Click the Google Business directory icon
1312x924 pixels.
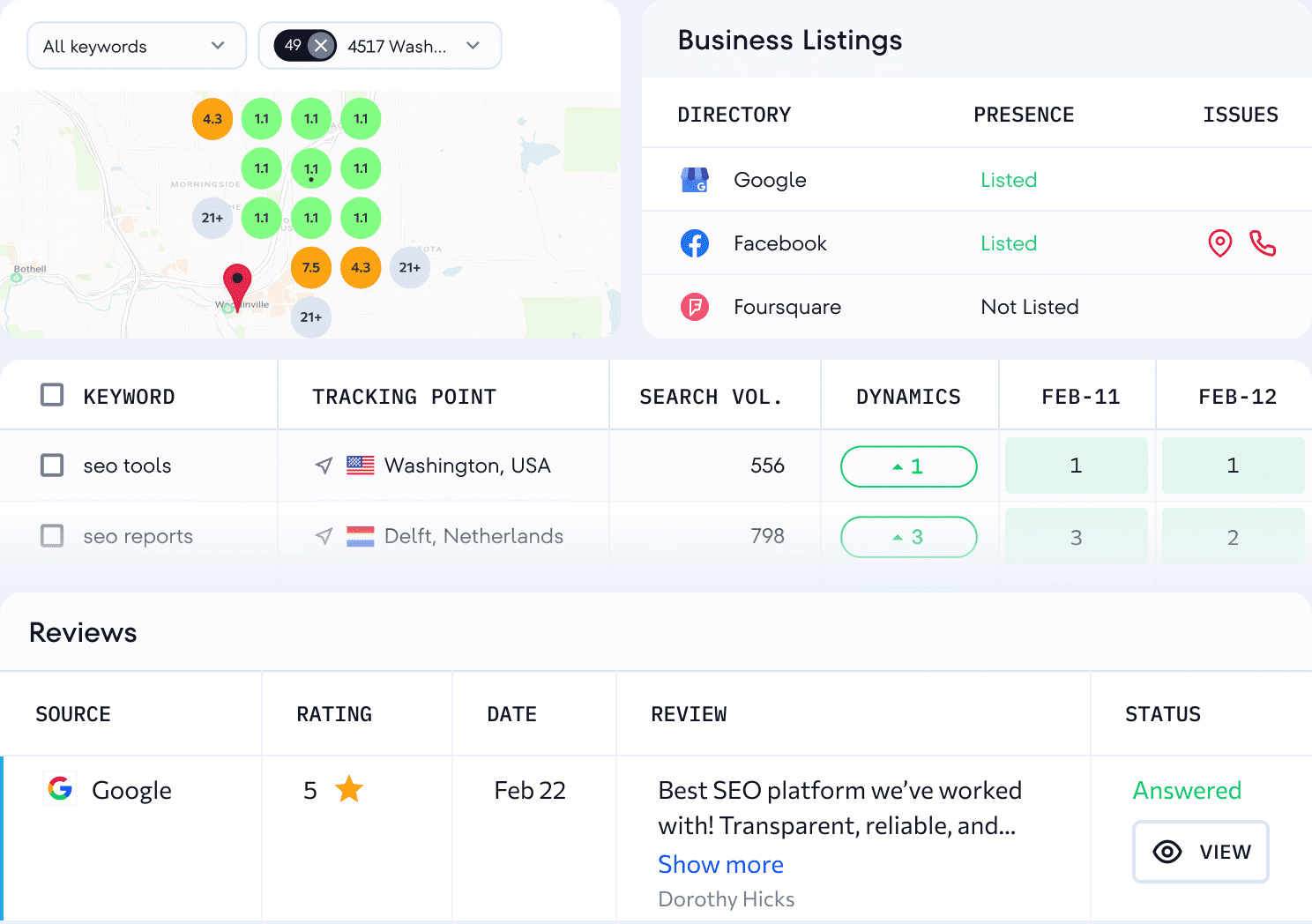(x=695, y=180)
